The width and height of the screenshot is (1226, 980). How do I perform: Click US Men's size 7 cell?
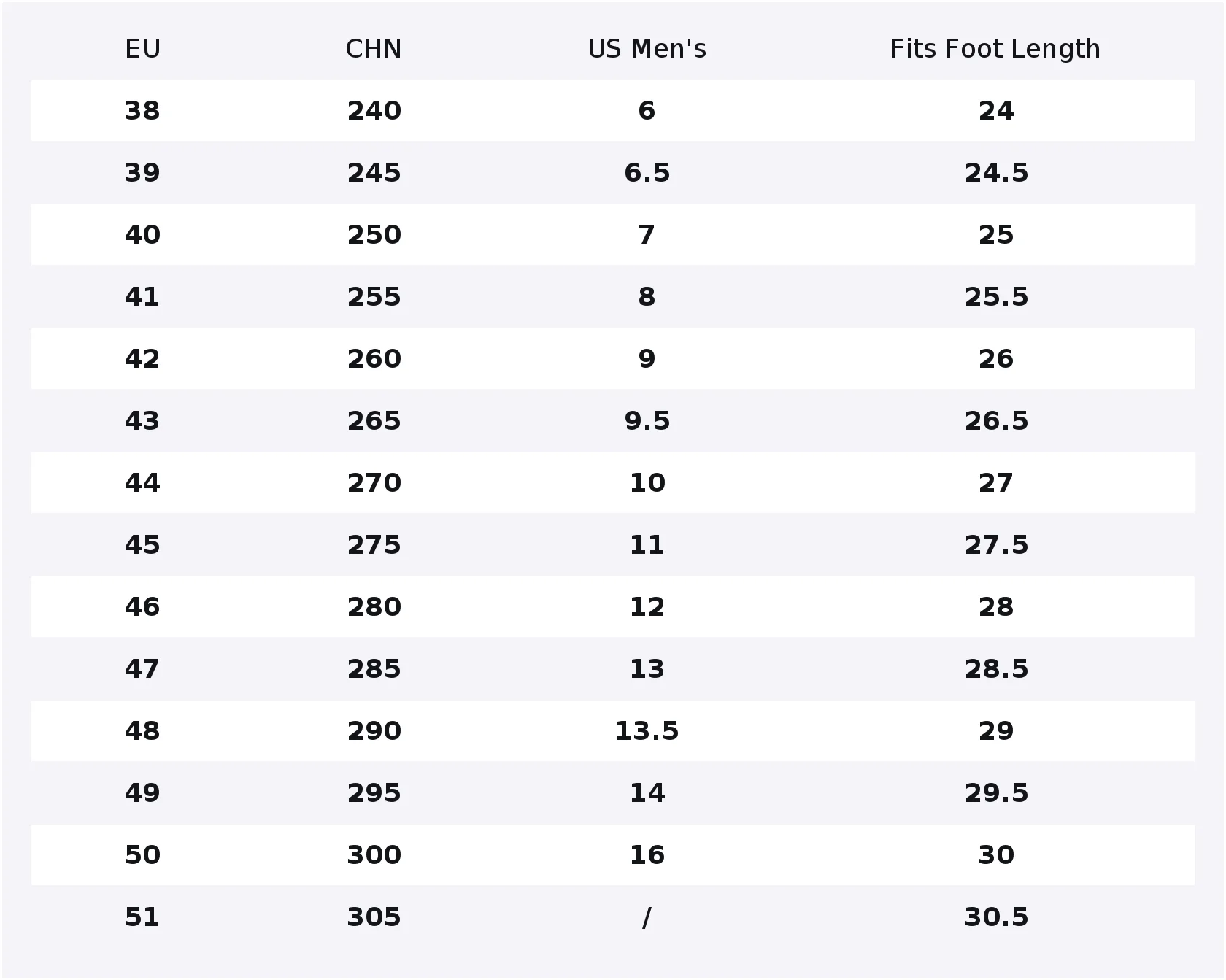click(x=647, y=235)
